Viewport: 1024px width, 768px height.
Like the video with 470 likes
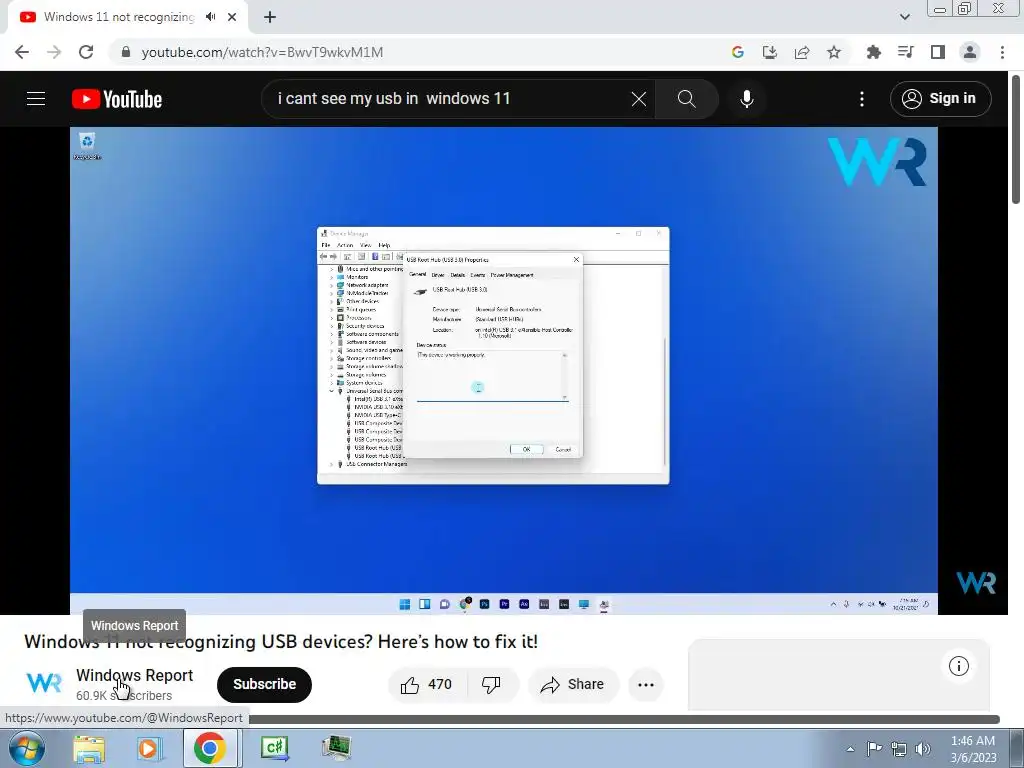point(426,684)
